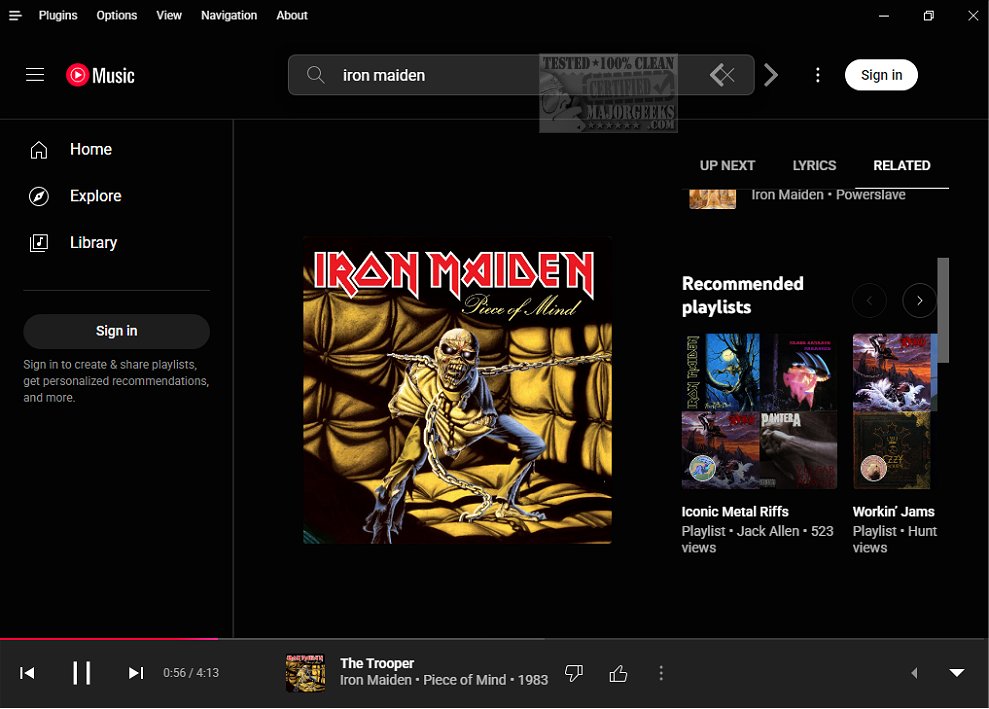Image resolution: width=989 pixels, height=709 pixels.
Task: Click the Explore label in sidebar
Action: pyautogui.click(x=96, y=196)
